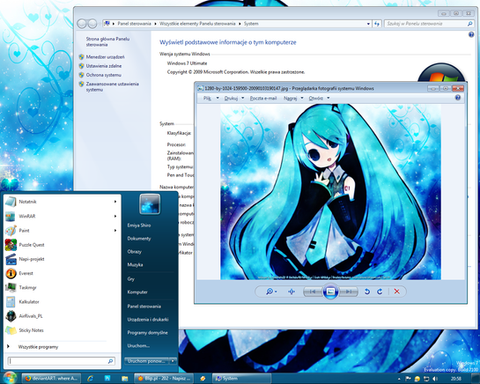Image resolution: width=480 pixels, height=384 pixels.
Task: Open Dokumenty from the Start menu
Action: (139, 238)
